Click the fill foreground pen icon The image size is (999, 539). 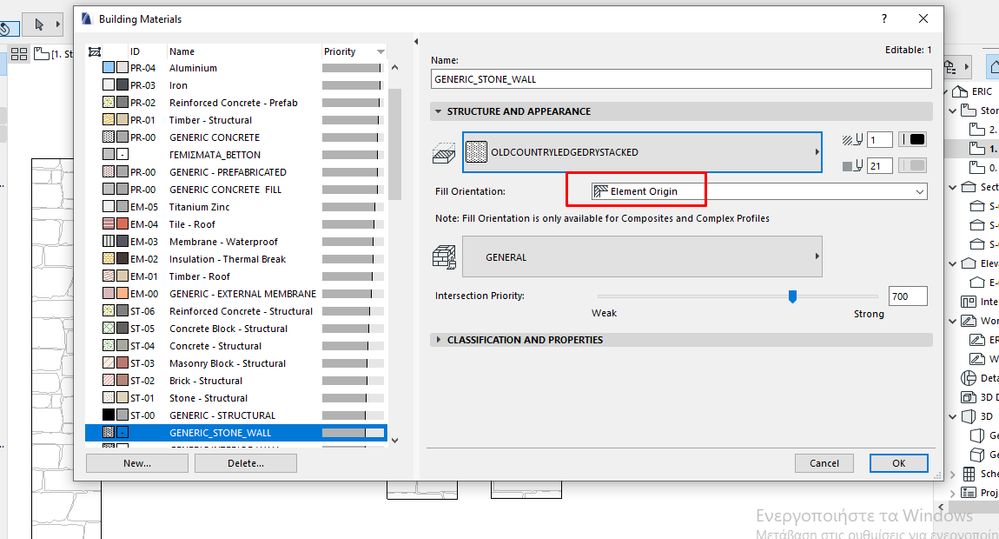[852, 140]
